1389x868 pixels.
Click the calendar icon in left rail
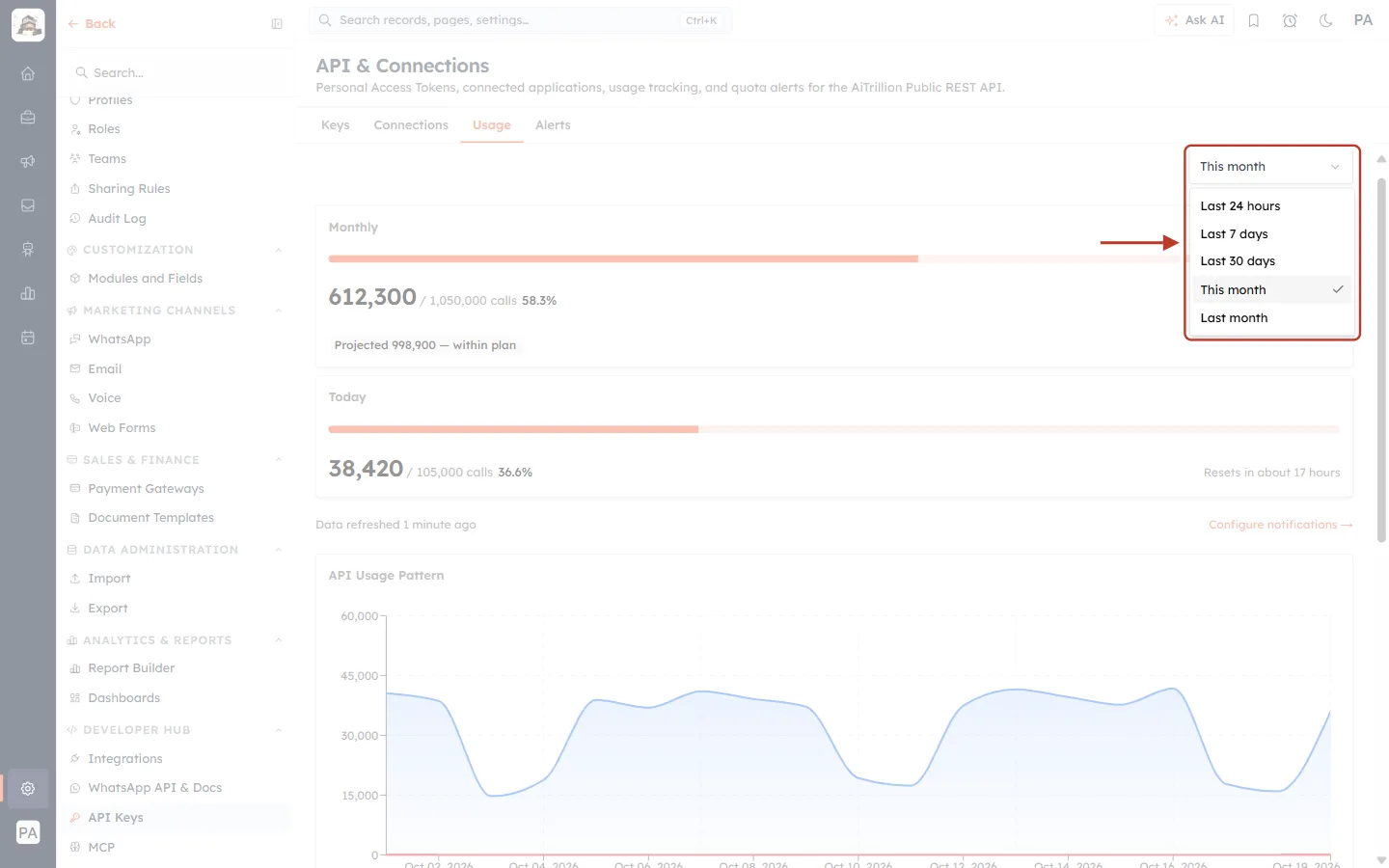tap(28, 338)
